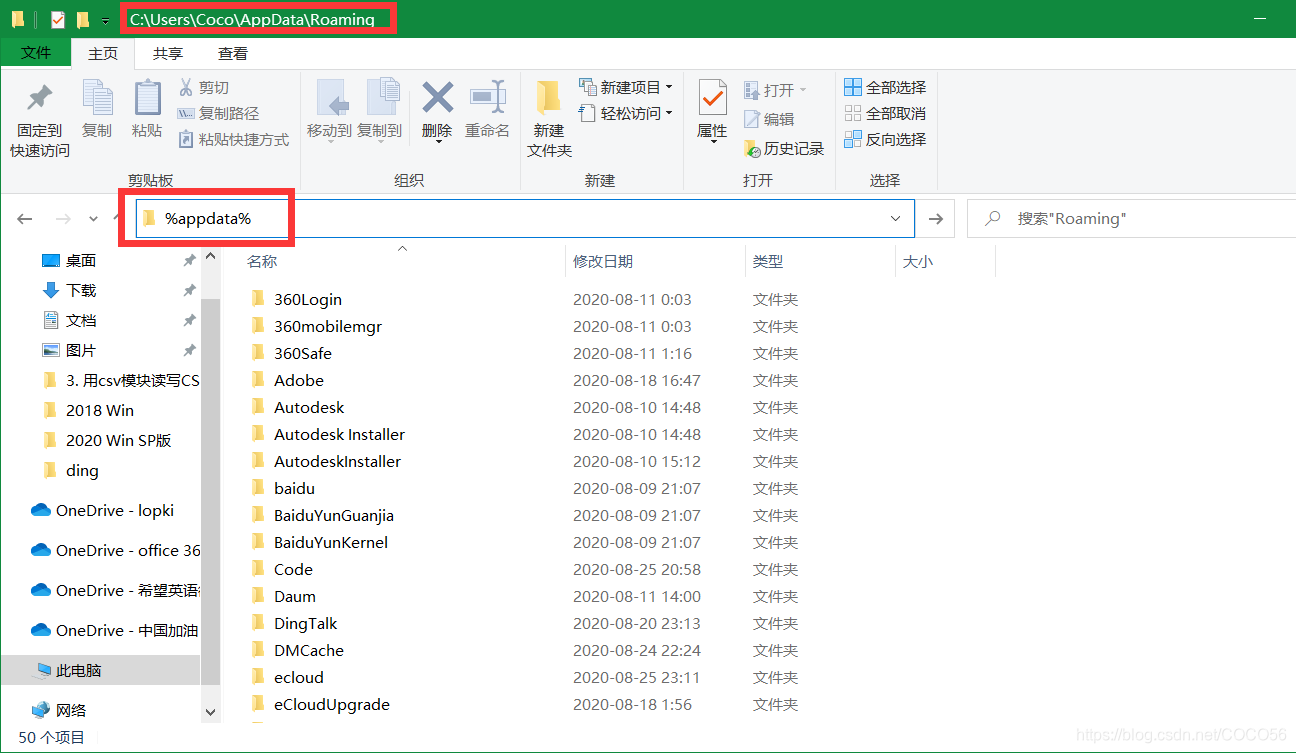This screenshot has height=753, width=1296.
Task: Invert the selection with 反向选择
Action: point(885,139)
